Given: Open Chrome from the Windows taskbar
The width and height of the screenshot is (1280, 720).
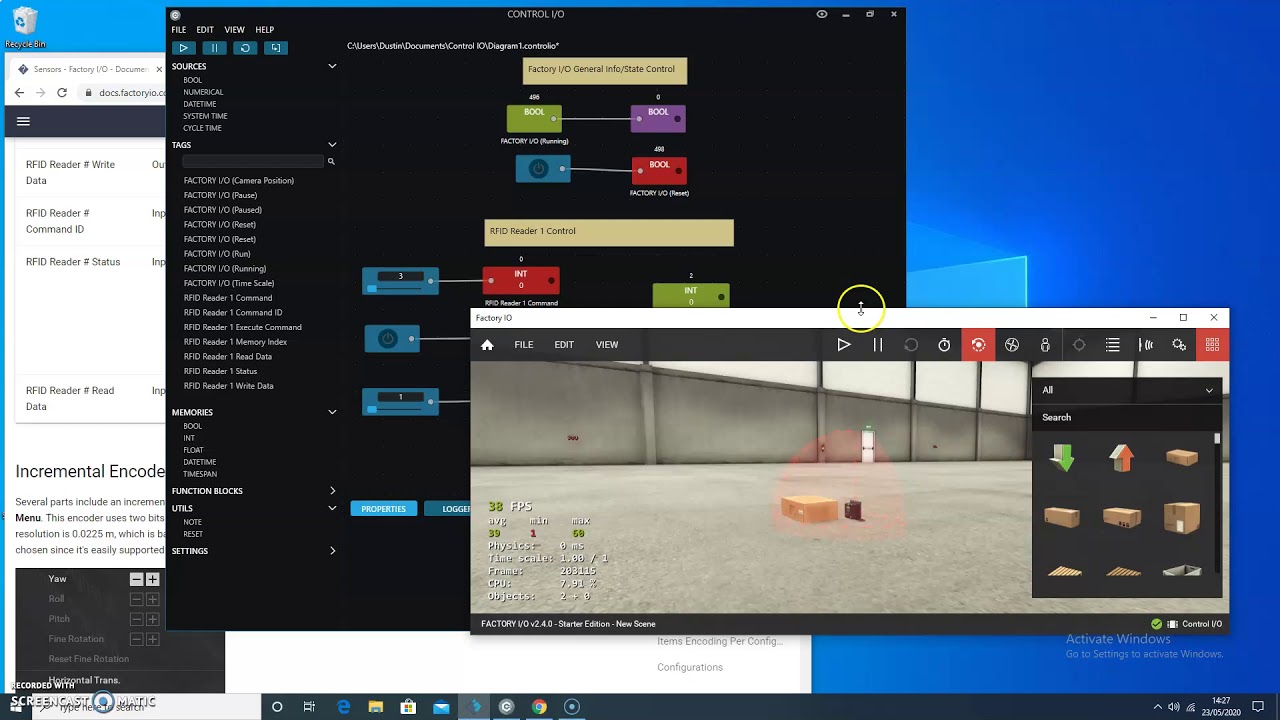Looking at the screenshot, I should (539, 707).
